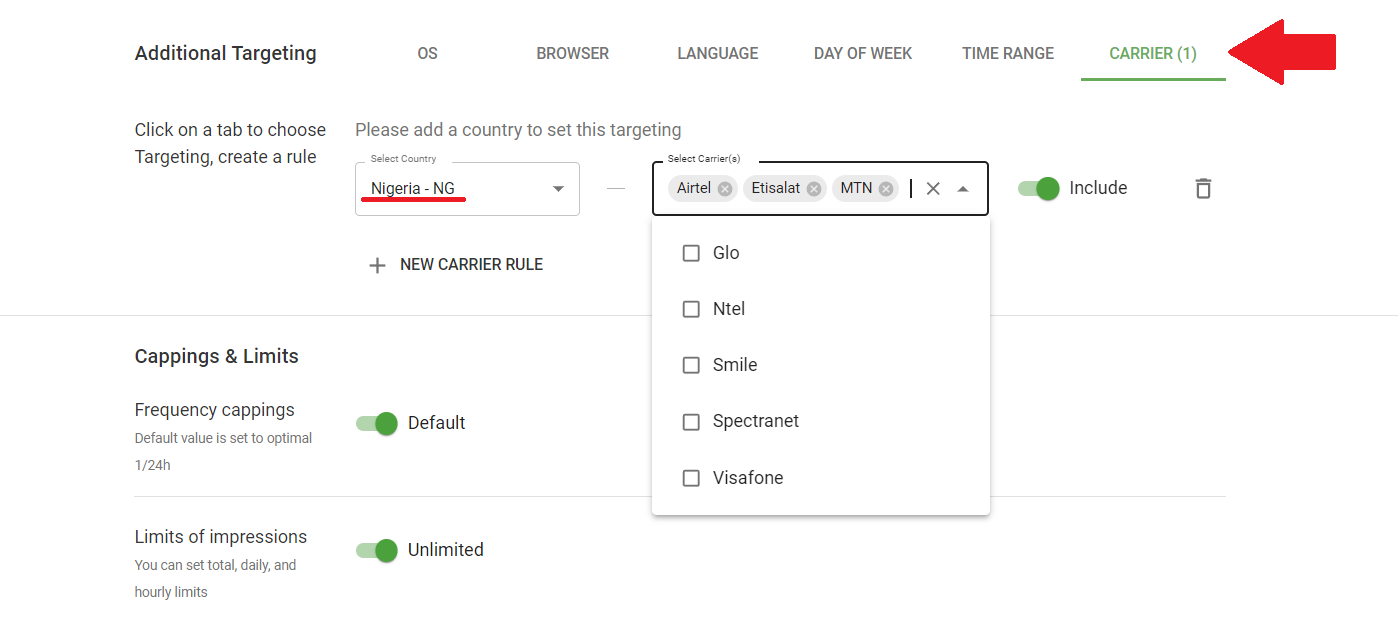Check the Visafone carrier option
This screenshot has height=618, width=1398.
(691, 478)
